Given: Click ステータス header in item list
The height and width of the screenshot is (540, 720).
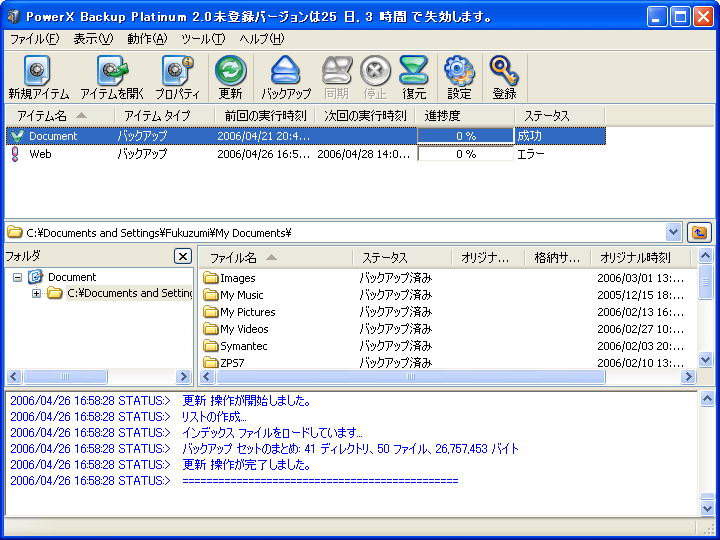Looking at the screenshot, I should pyautogui.click(x=560, y=116).
